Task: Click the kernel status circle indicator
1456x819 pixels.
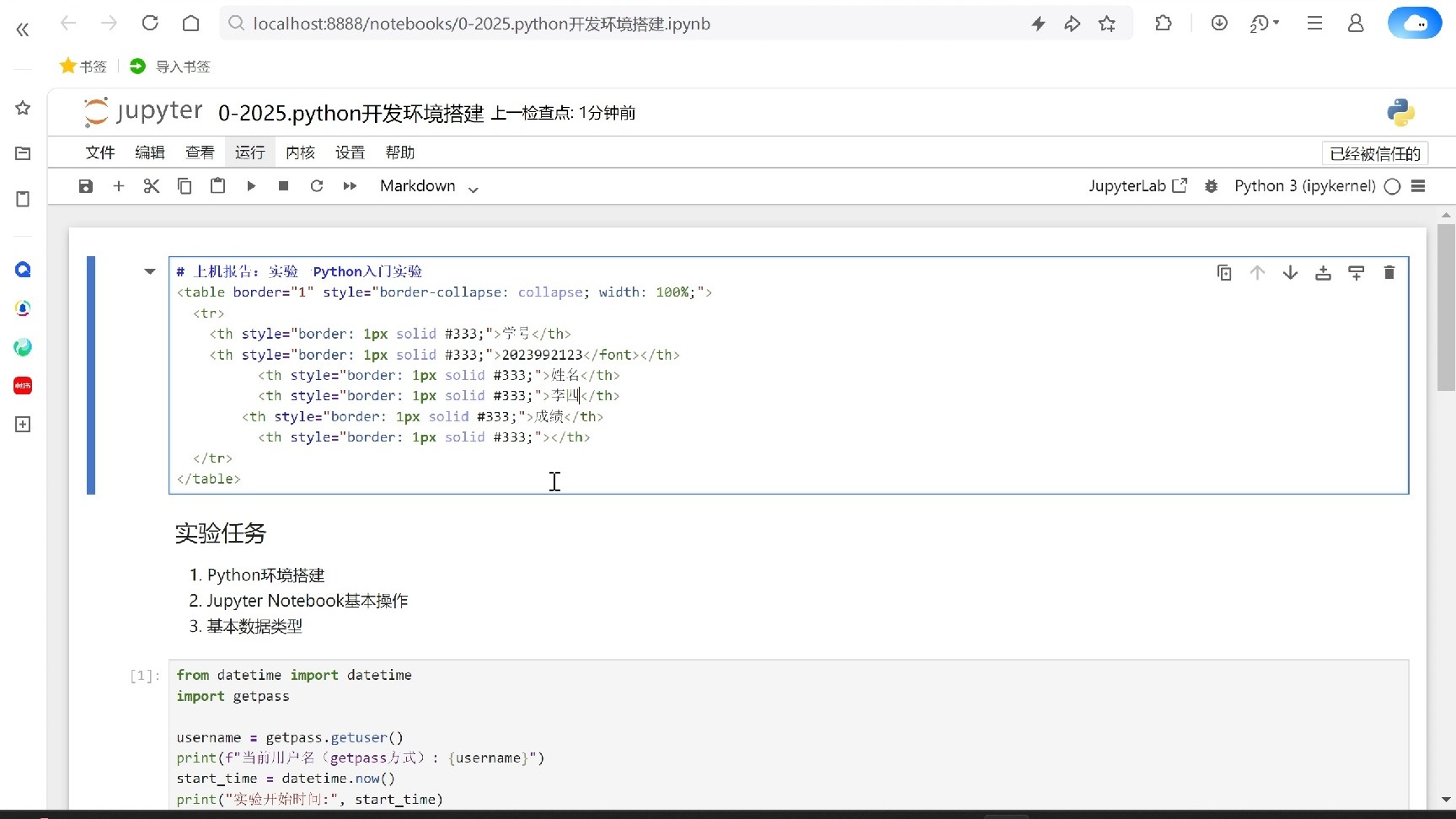Action: [1392, 187]
